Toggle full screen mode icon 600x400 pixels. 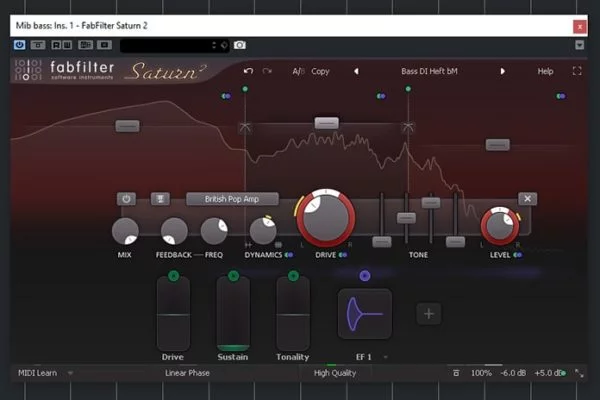pos(577,71)
